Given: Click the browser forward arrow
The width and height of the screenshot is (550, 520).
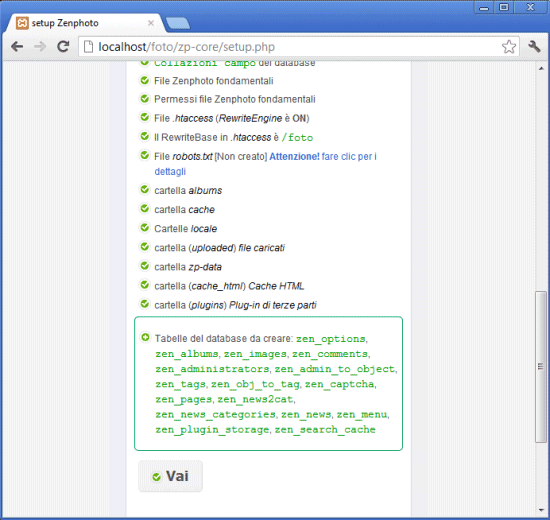Looking at the screenshot, I should coord(40,46).
